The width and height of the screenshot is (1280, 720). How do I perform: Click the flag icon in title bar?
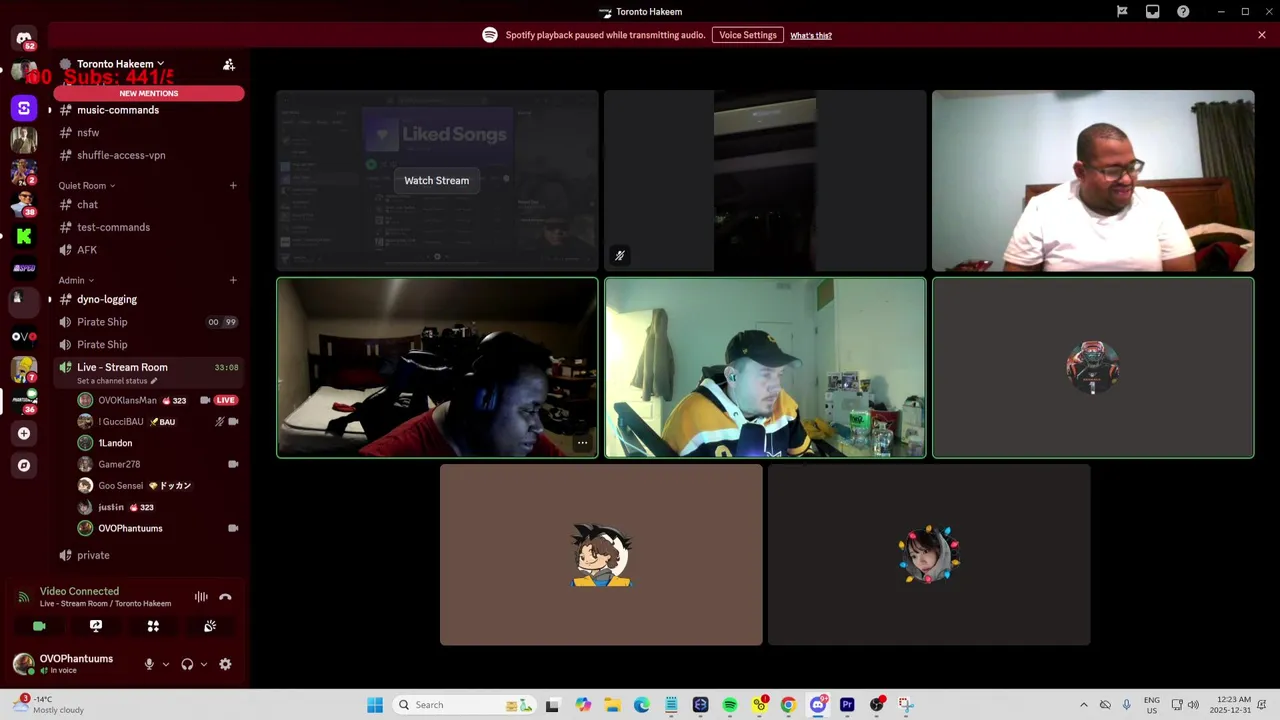[1122, 12]
